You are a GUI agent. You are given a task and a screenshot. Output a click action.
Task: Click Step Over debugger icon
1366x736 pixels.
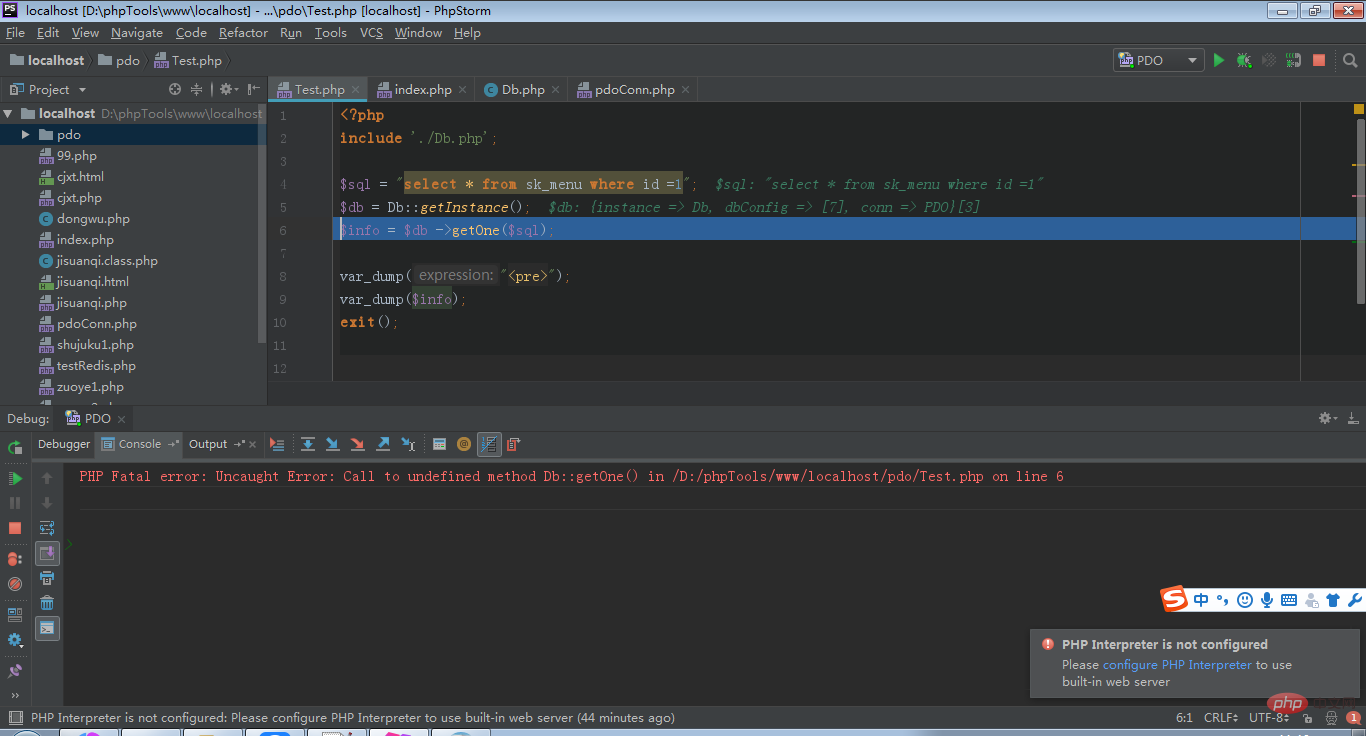pyautogui.click(x=308, y=444)
